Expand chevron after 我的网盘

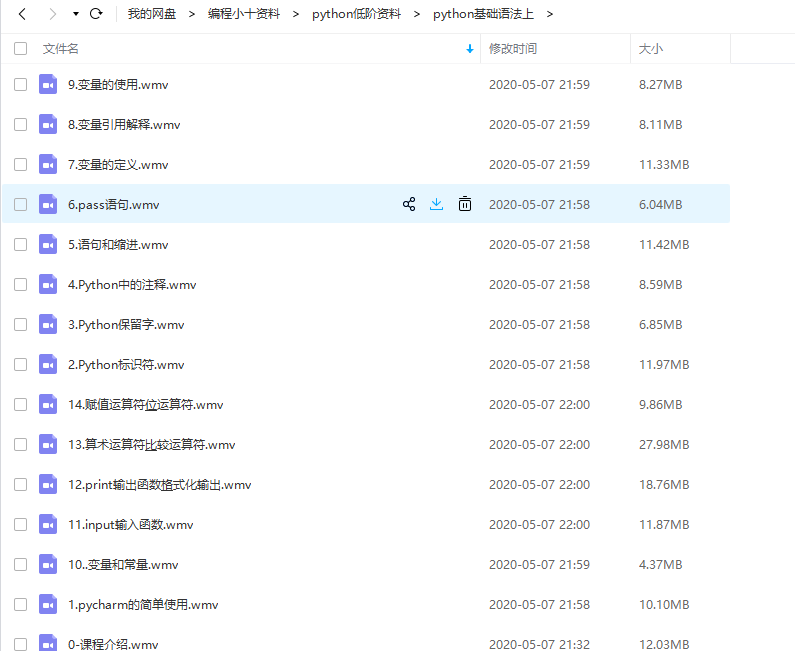(192, 14)
